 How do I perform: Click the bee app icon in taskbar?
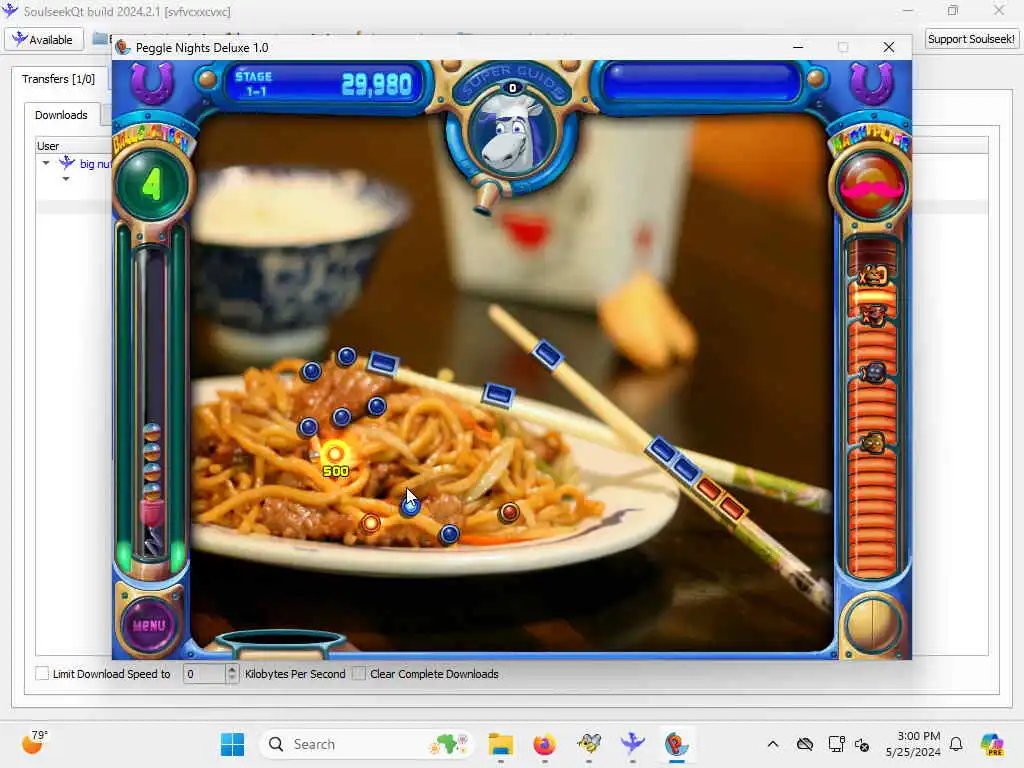coord(589,744)
